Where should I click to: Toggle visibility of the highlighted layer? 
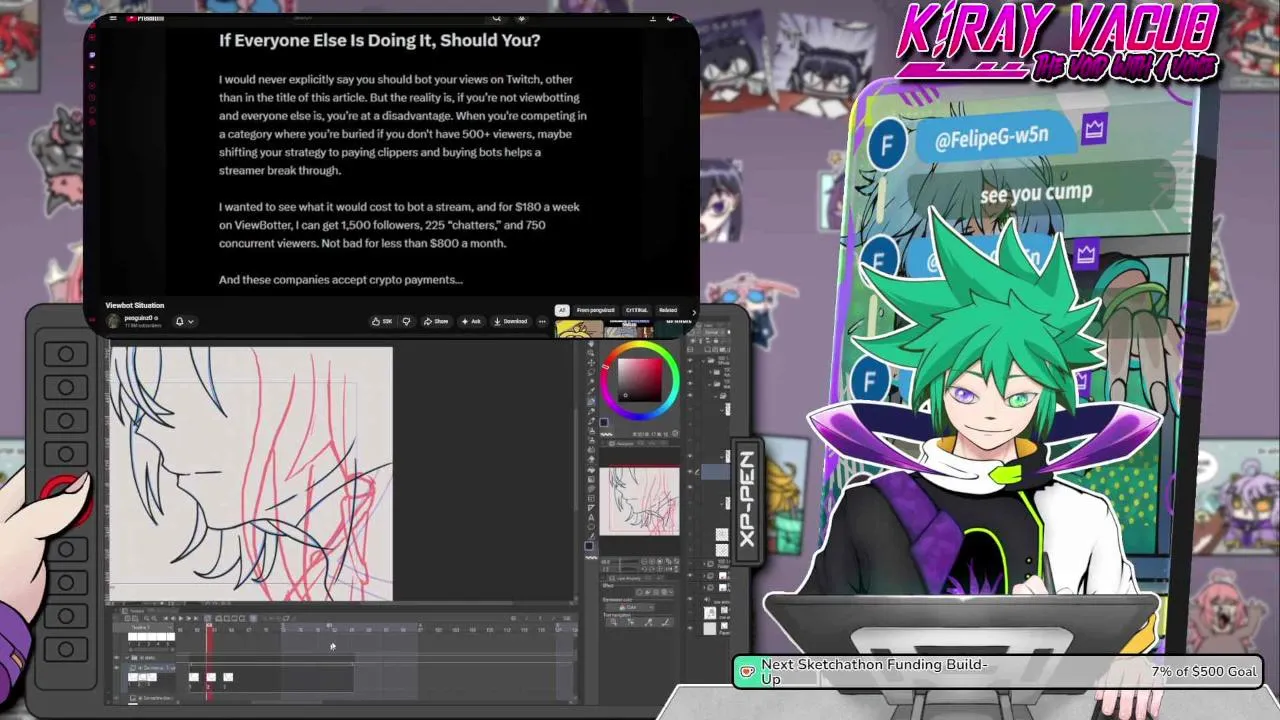click(689, 471)
